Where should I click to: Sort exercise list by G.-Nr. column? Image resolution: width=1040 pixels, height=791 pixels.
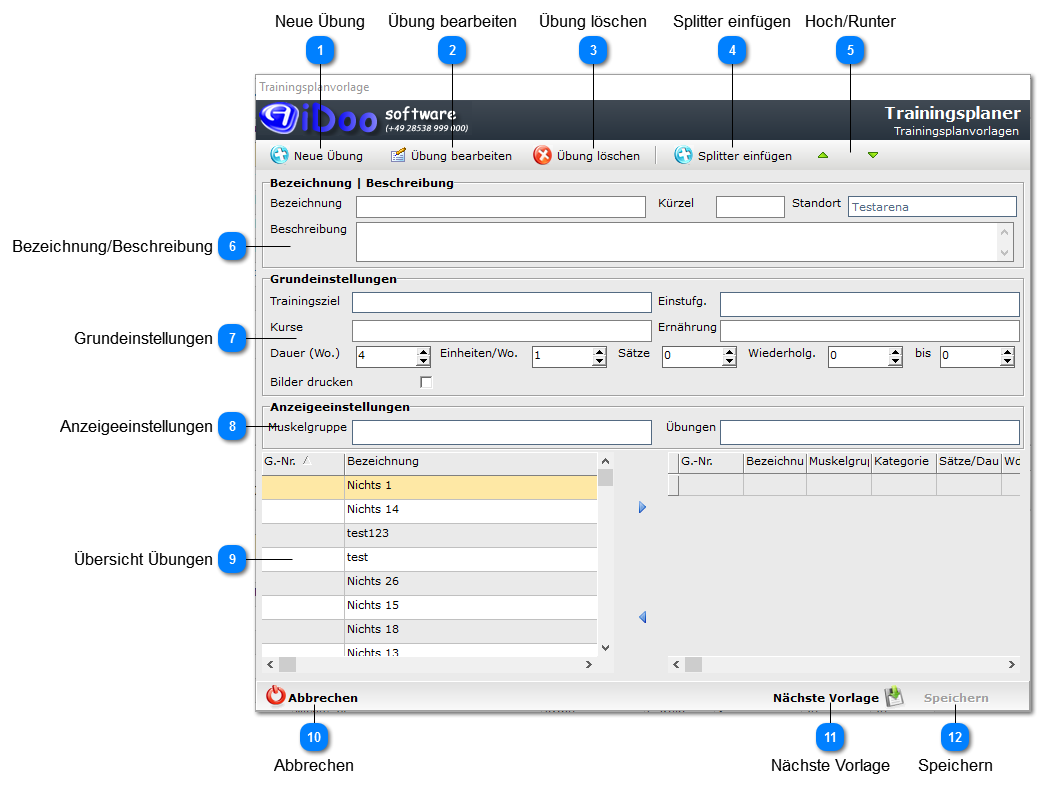[x=302, y=461]
